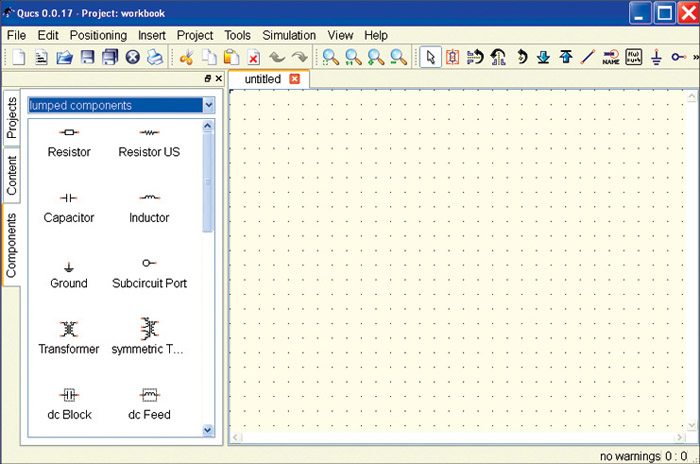The width and height of the screenshot is (700, 464).
Task: Close the untitled document tab
Action: [x=294, y=79]
